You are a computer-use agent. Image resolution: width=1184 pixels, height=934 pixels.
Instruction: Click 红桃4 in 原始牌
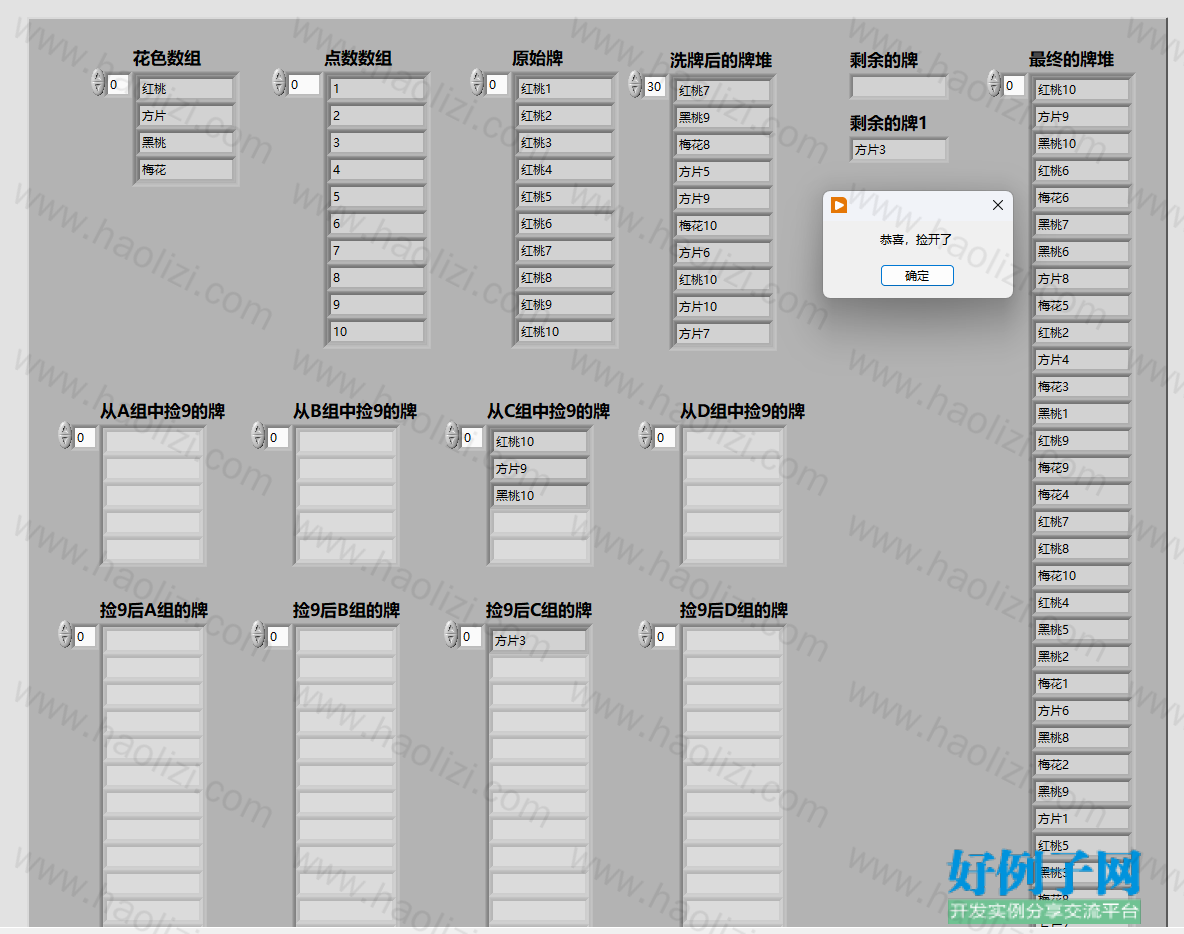pos(565,170)
